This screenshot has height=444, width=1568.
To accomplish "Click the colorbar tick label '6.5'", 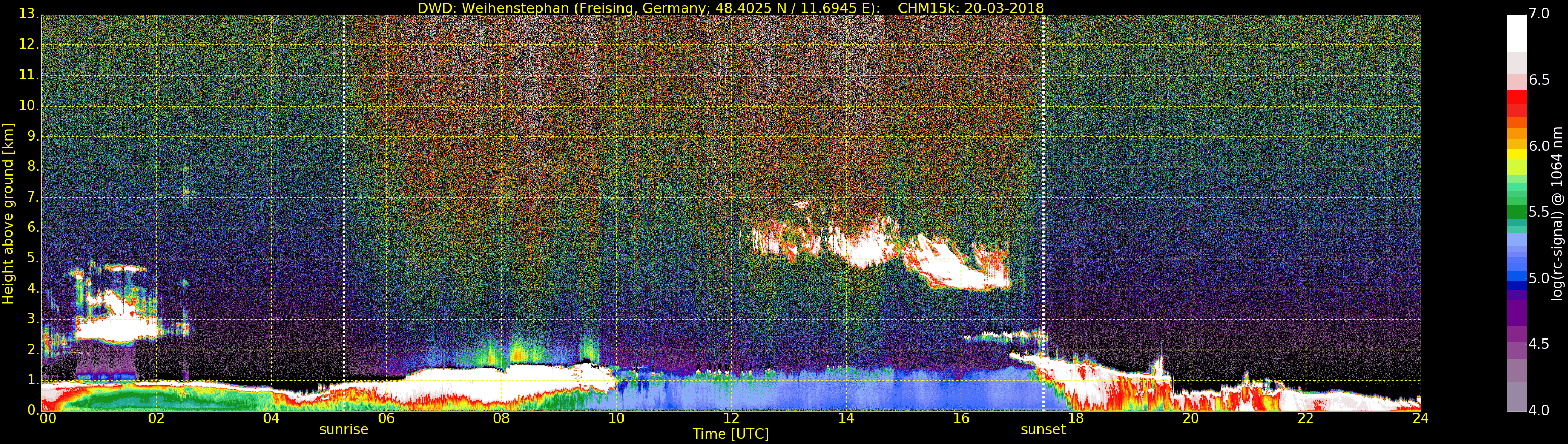I will click(x=1539, y=80).
